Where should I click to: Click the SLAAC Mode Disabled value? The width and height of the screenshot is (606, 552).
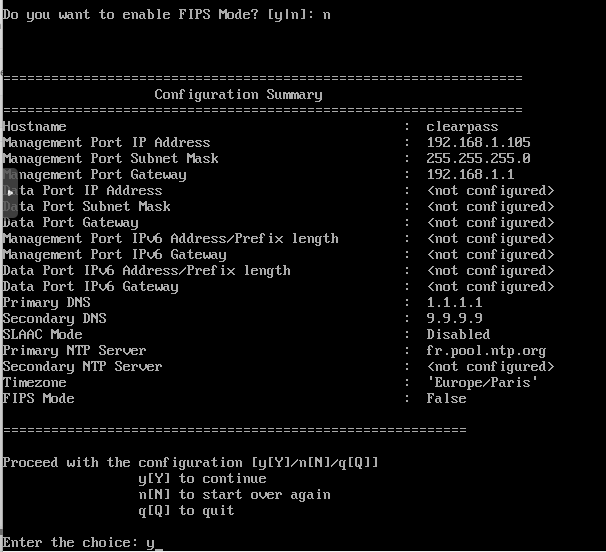pyautogui.click(x=458, y=334)
